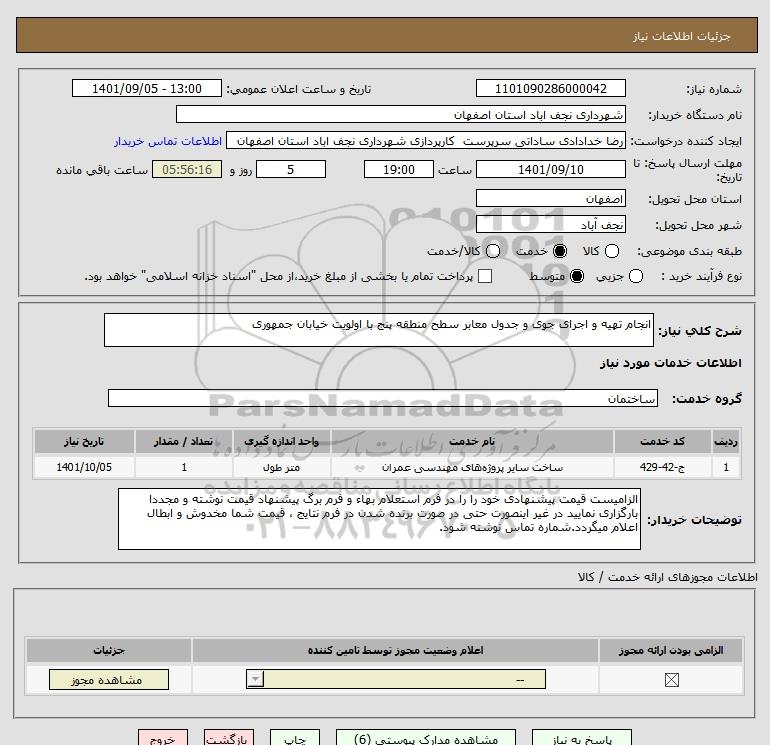This screenshot has height=745, width=770.
Task: Click the buyer notes text area
Action: 379,519
